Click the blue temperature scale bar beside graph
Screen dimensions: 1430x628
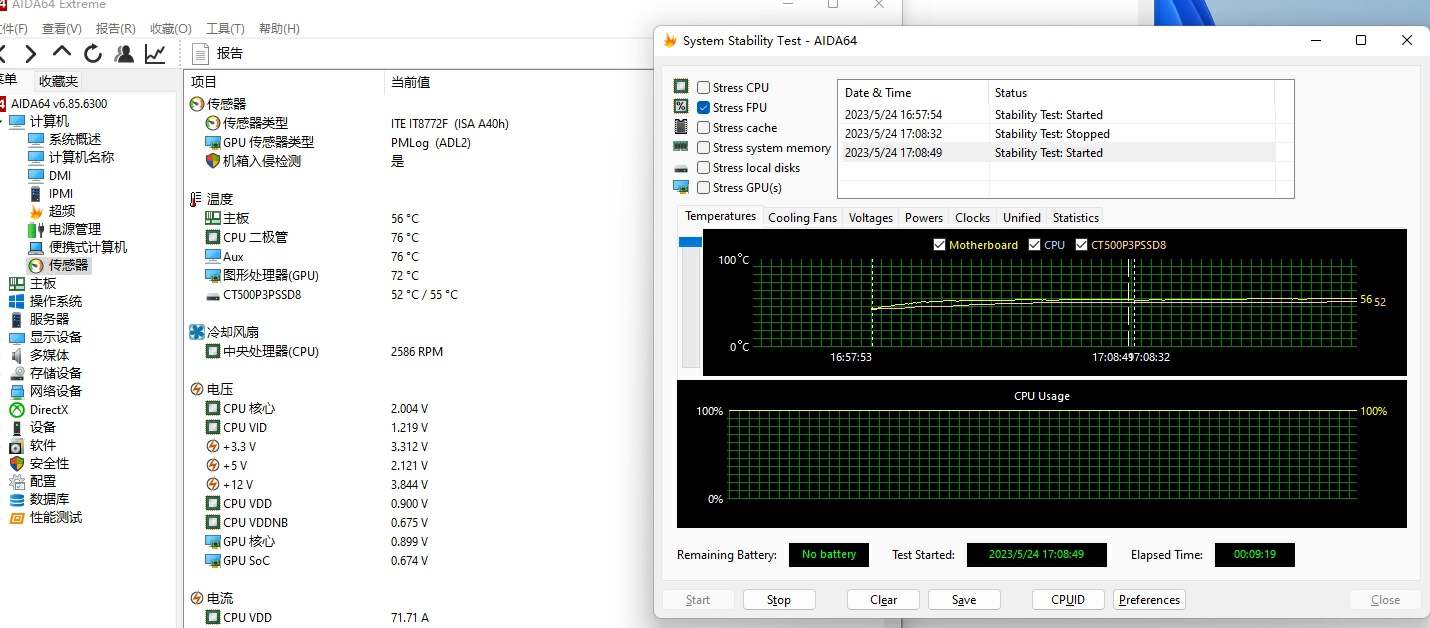pyautogui.click(x=691, y=242)
